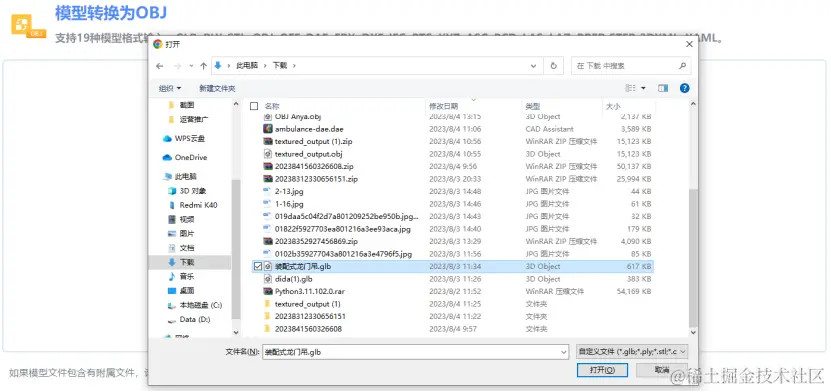The image size is (831, 392).
Task: Uncheck the 装配式龙门吊.glb checkbox
Action: (258, 266)
